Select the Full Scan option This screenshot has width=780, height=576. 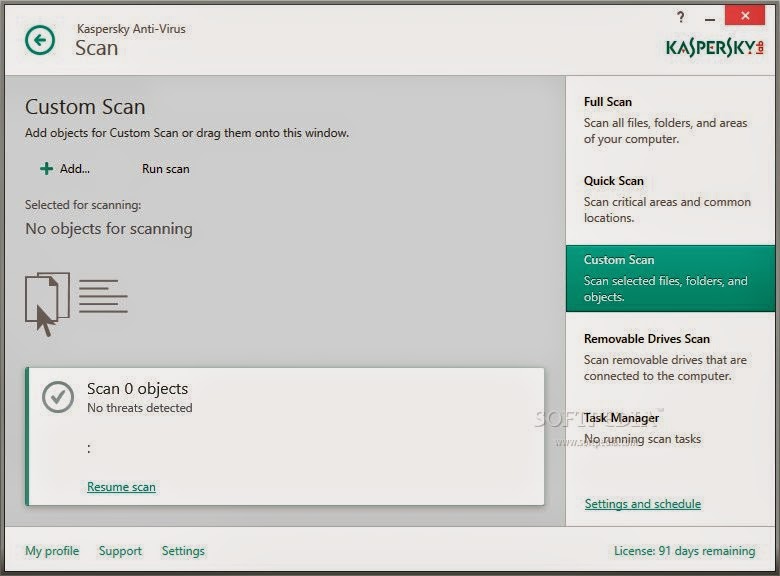point(670,119)
